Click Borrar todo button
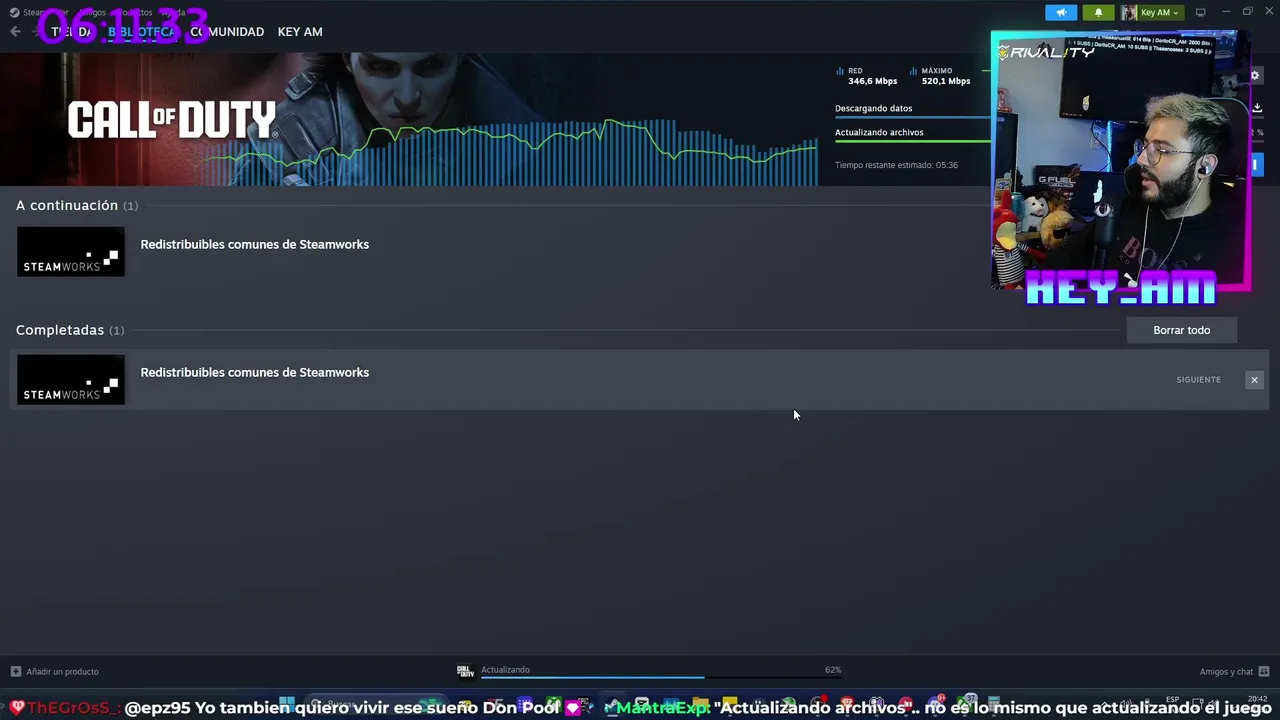Screen dimensions: 1280x720 pyautogui.click(x=1181, y=330)
